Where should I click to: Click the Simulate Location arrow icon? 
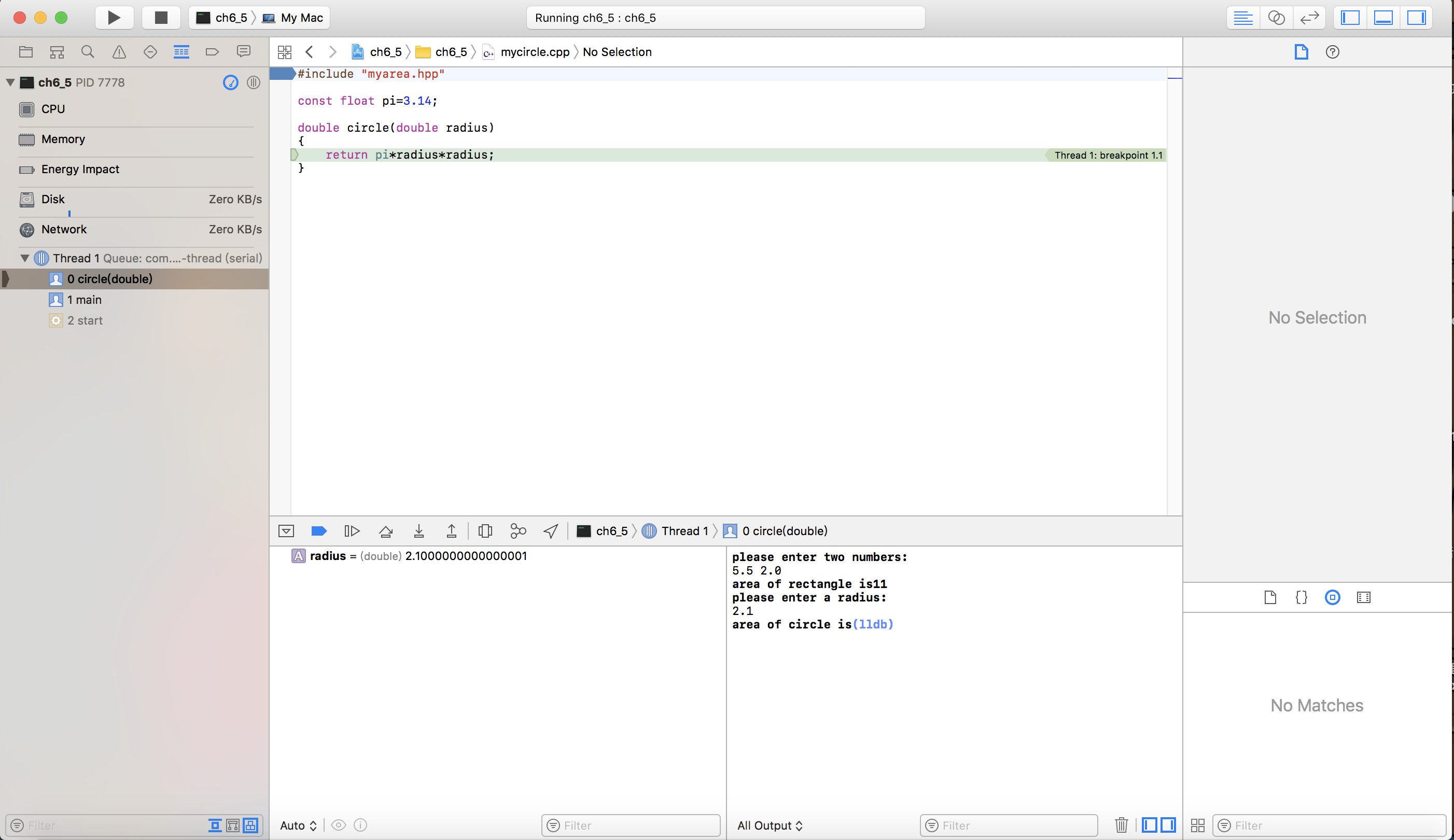click(x=551, y=531)
